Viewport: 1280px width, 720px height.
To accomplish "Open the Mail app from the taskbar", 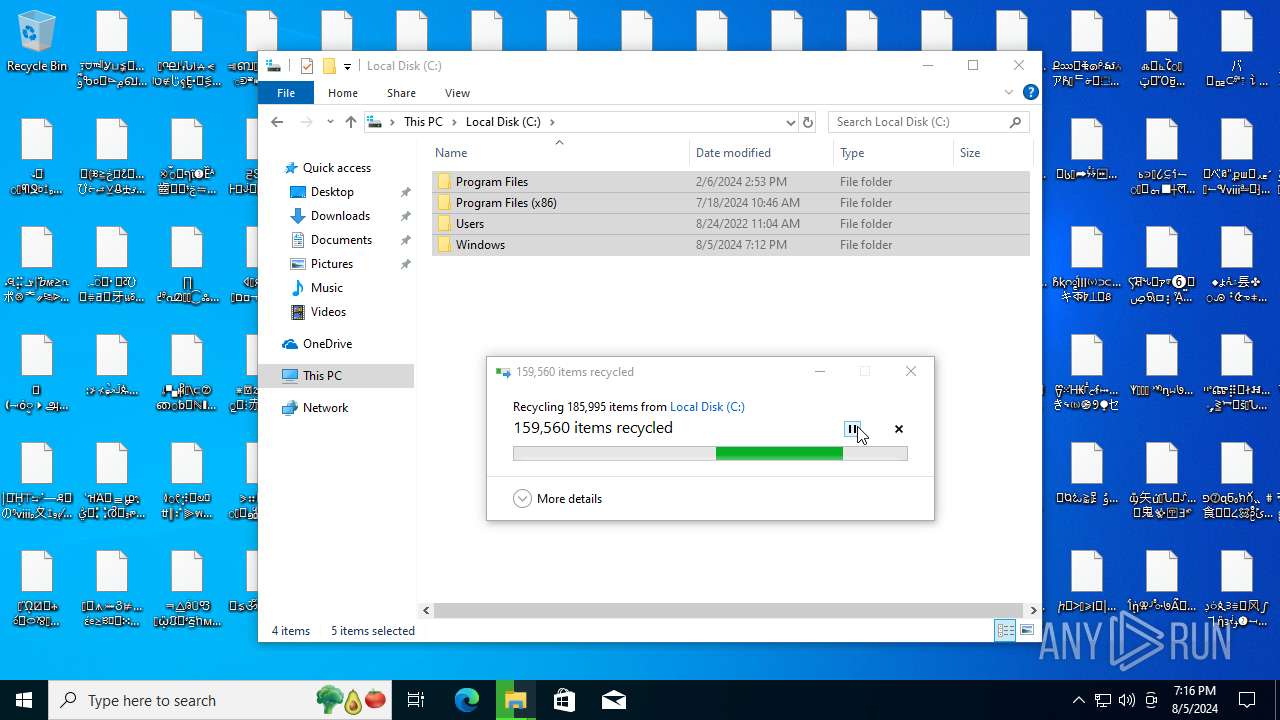I will 613,700.
